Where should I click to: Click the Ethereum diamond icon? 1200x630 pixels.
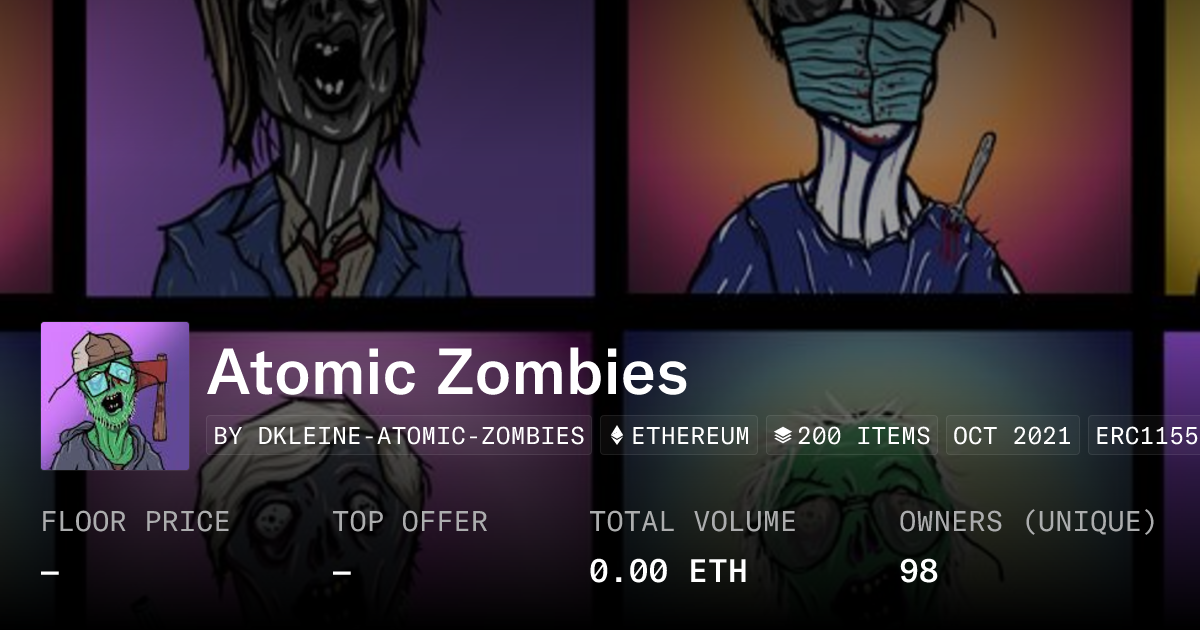(617, 436)
